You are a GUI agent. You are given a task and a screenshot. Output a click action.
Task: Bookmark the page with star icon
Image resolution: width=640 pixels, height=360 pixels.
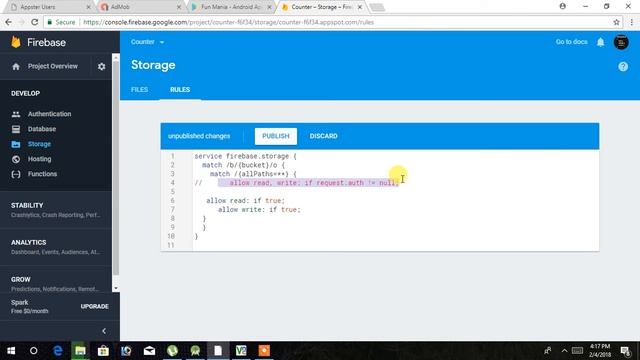[616, 22]
